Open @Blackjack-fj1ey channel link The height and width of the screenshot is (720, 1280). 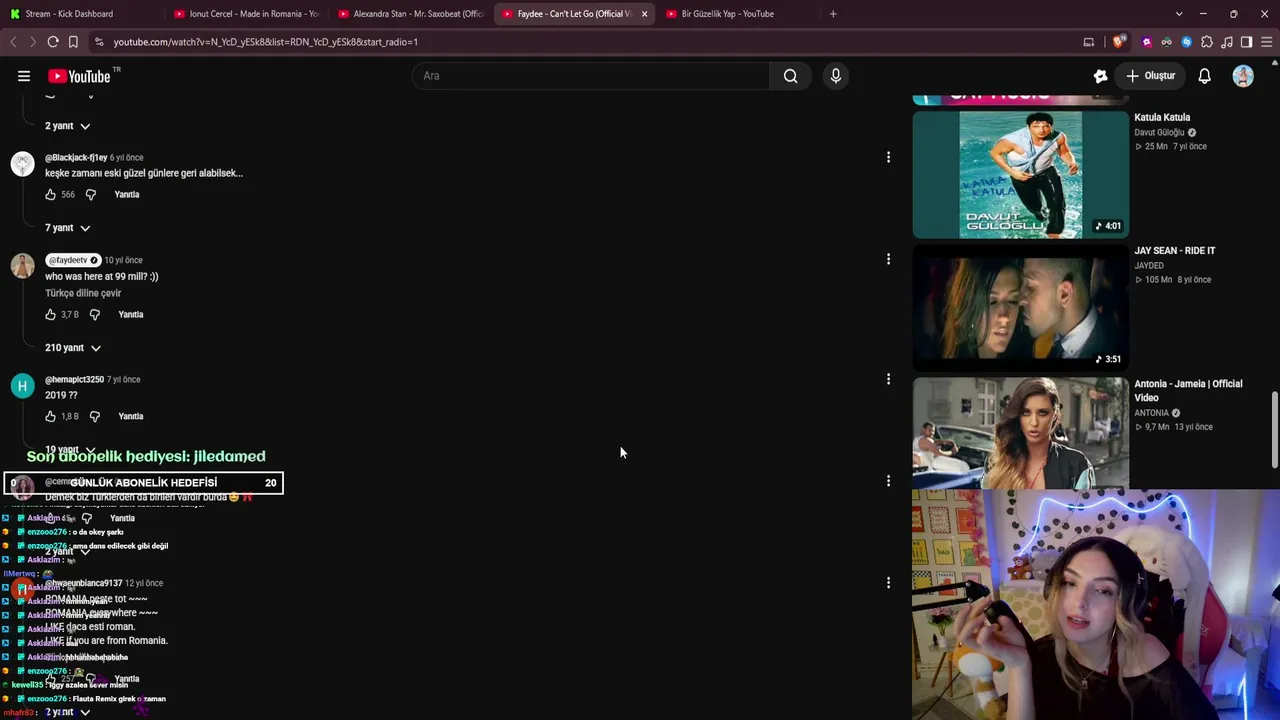pos(76,158)
